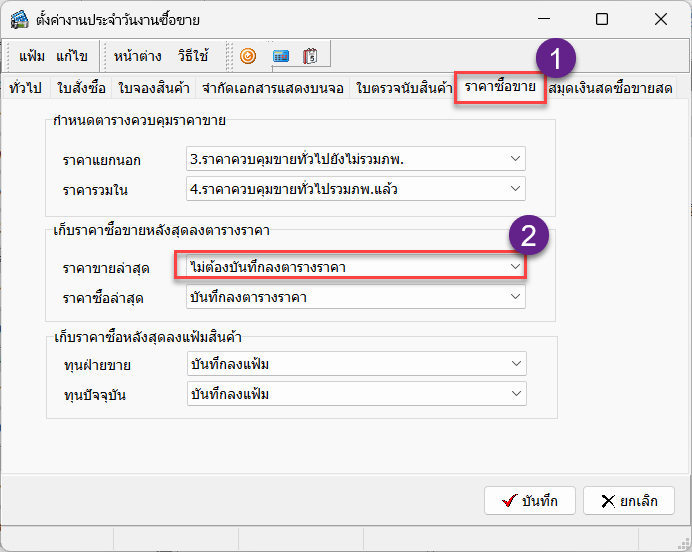The width and height of the screenshot is (692, 552).
Task: Switch to the ใบสั่งซื้อ tab
Action: pyautogui.click(x=81, y=88)
